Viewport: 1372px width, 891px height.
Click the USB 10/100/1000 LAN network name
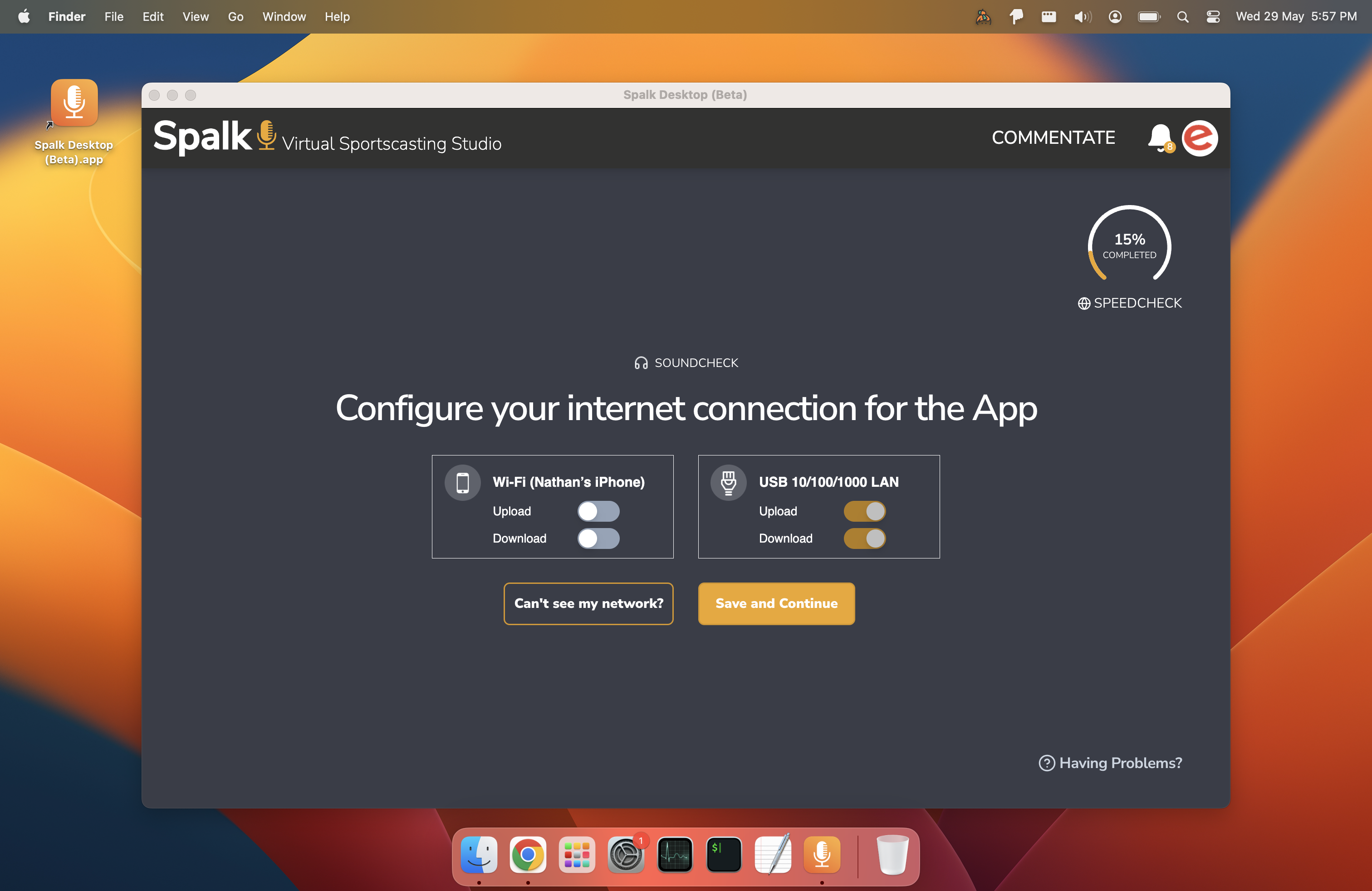coord(828,482)
